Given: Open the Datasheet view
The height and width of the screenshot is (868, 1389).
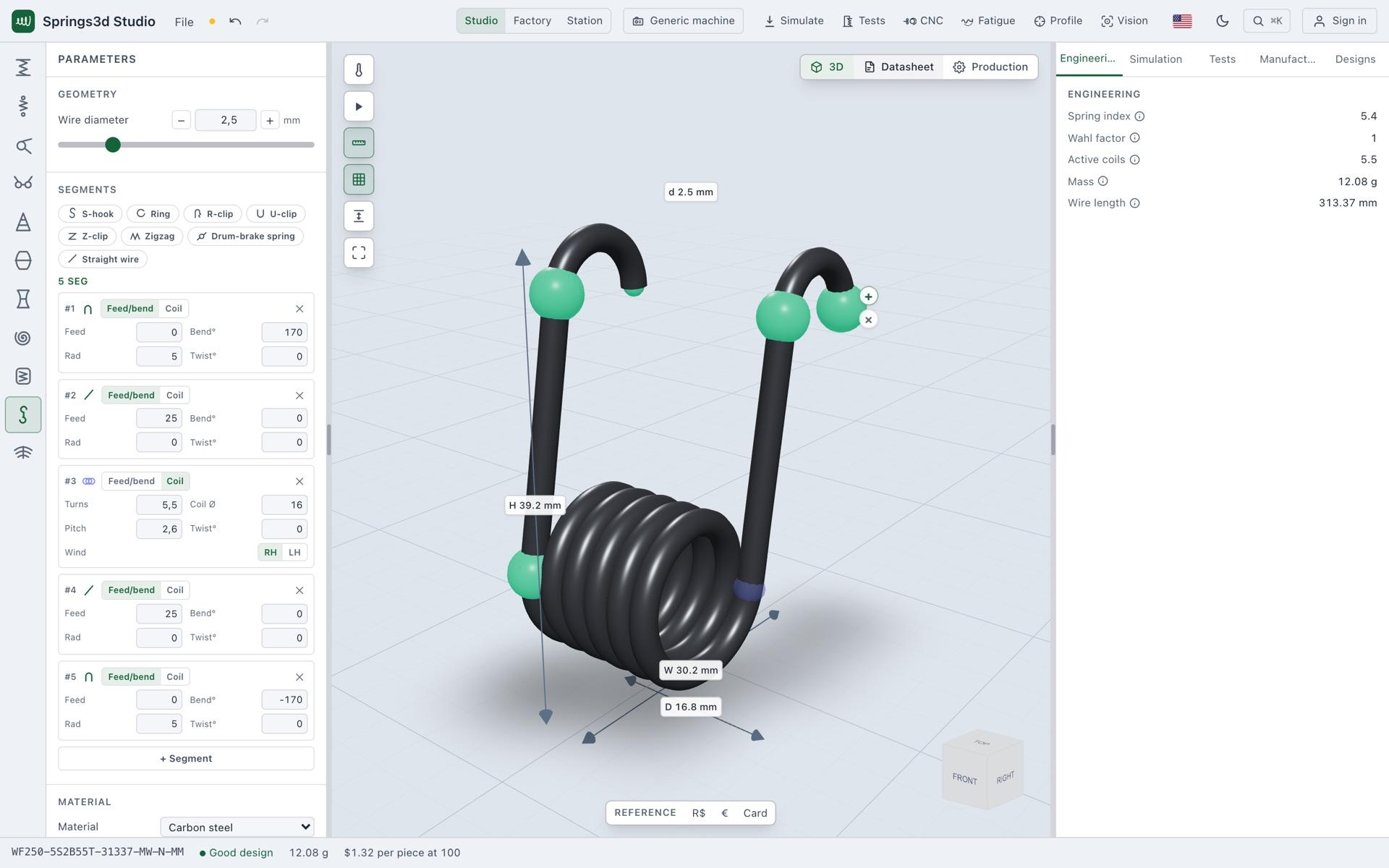Looking at the screenshot, I should click(x=899, y=67).
